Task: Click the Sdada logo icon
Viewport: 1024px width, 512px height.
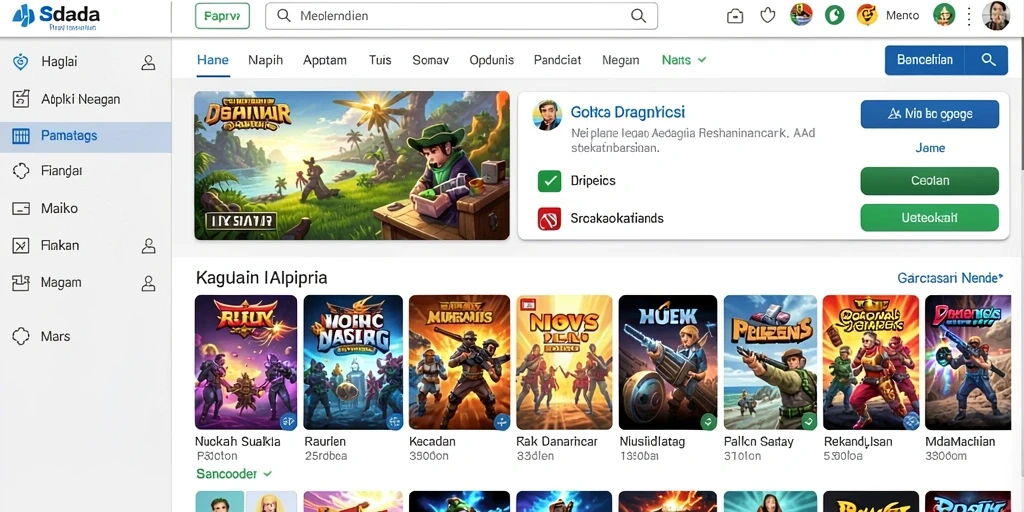Action: tap(24, 14)
